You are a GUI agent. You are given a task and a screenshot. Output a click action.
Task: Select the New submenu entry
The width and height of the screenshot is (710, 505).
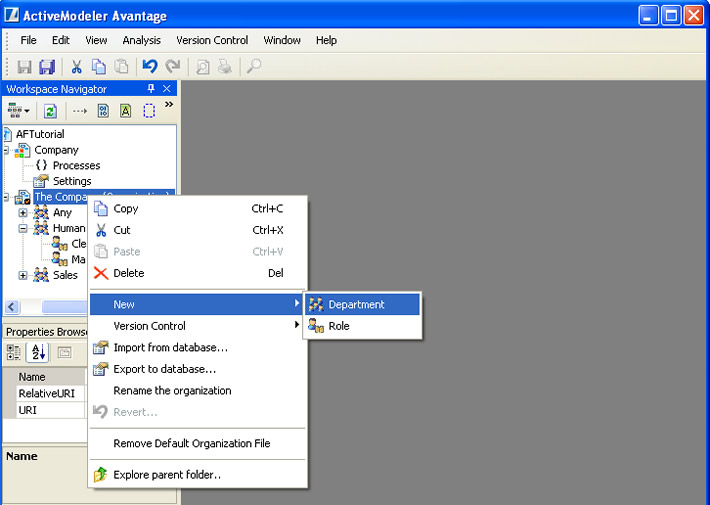pyautogui.click(x=196, y=304)
